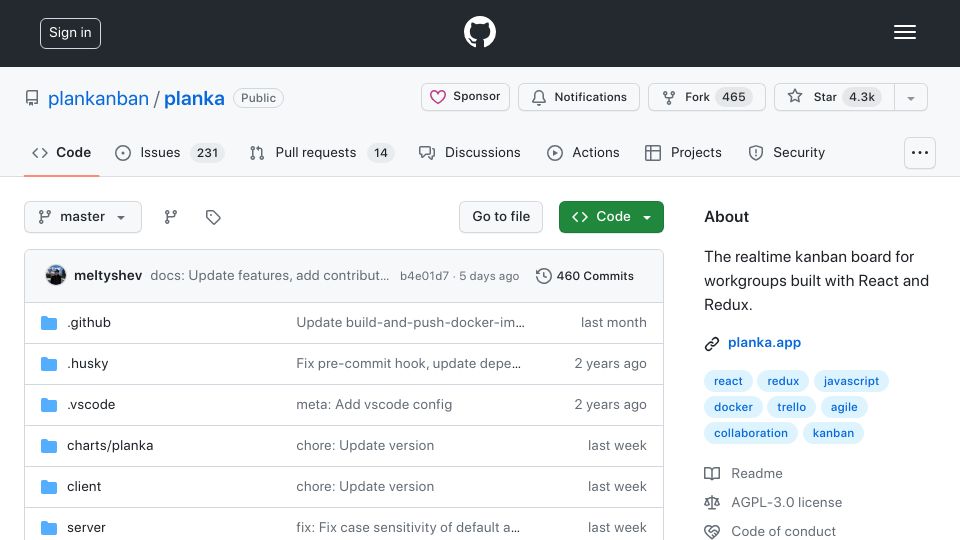
Task: Open charts/planka 'chore: Update version' commit
Action: (x=365, y=446)
